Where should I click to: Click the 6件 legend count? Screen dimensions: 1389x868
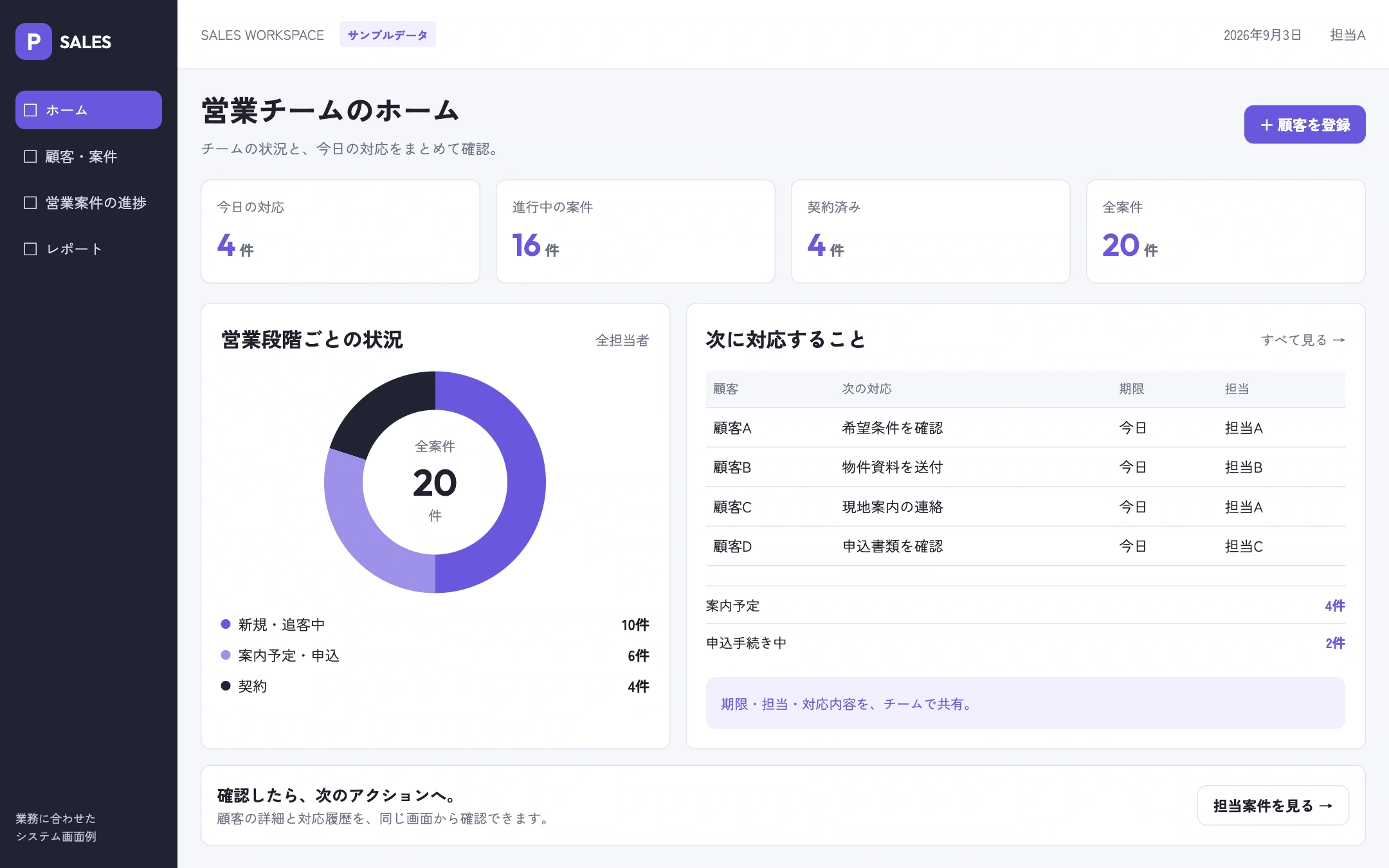point(639,656)
